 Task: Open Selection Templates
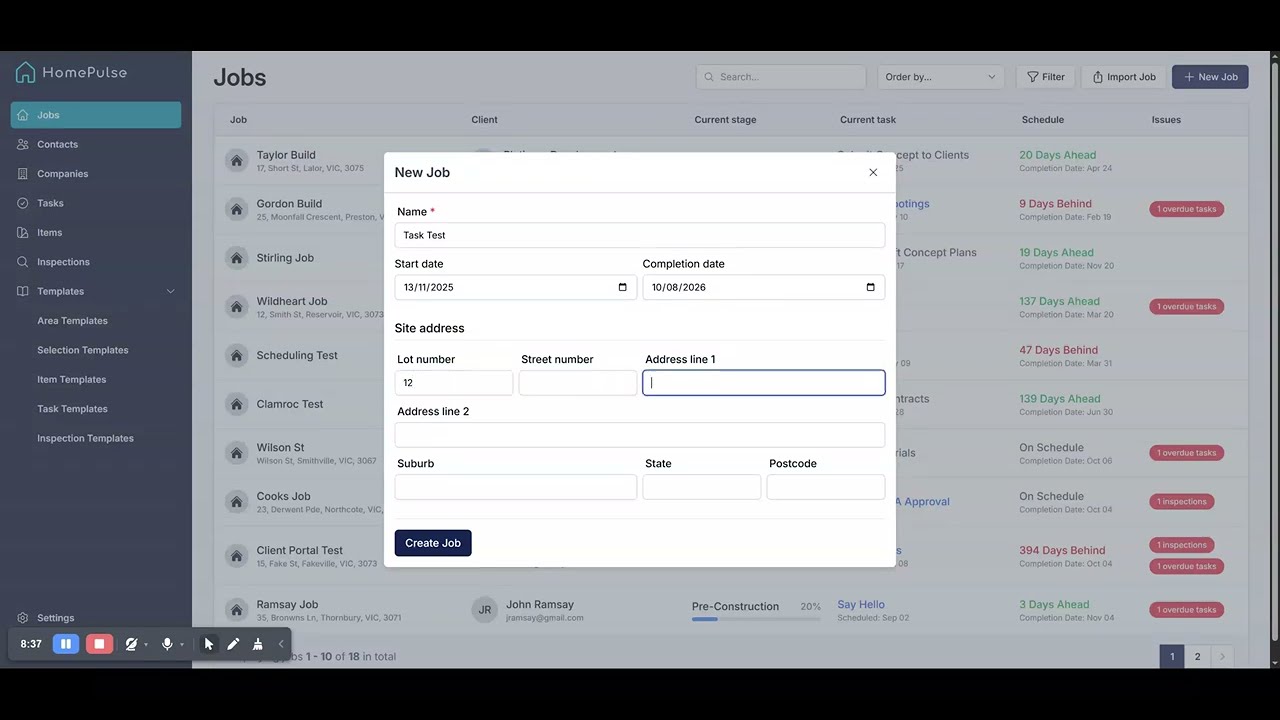pyautogui.click(x=83, y=350)
